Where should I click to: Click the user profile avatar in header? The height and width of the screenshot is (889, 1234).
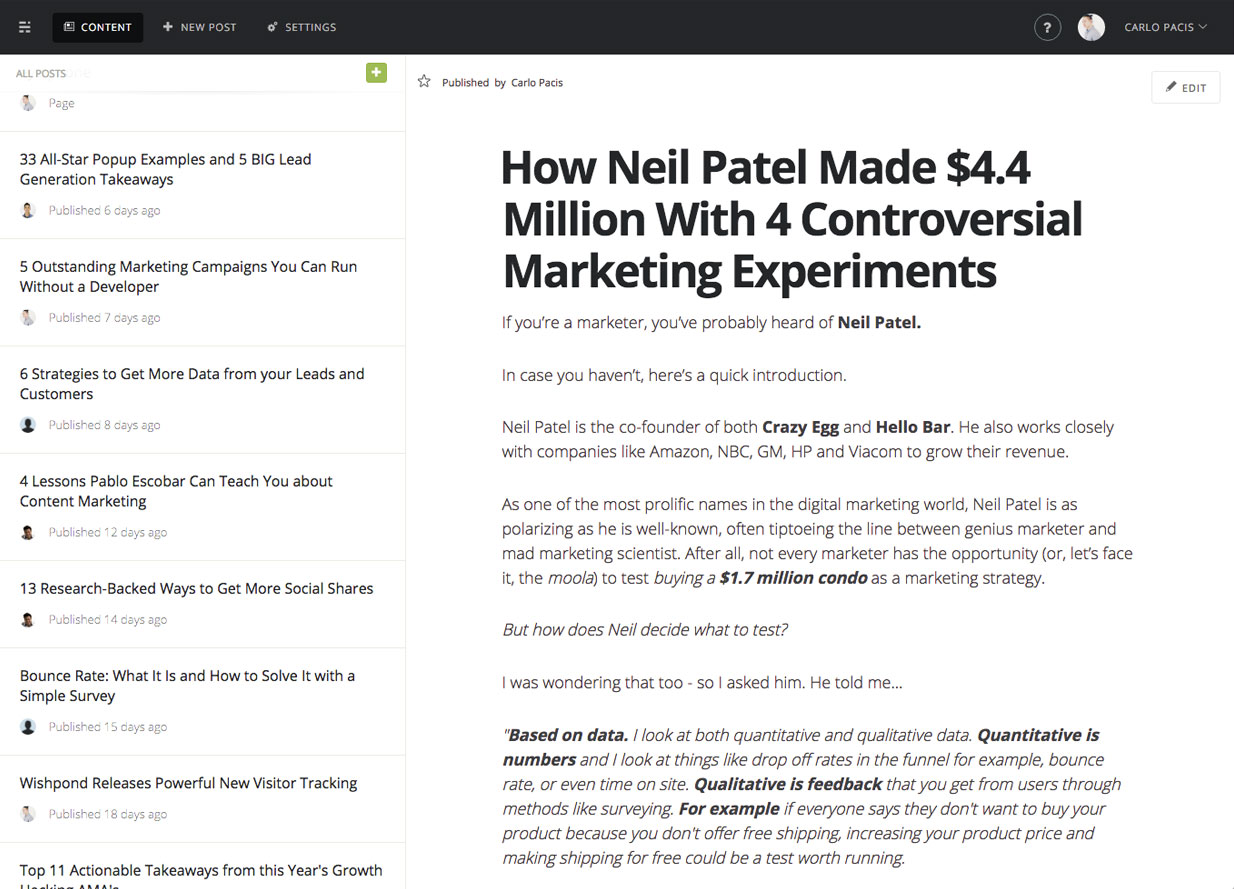[1091, 27]
